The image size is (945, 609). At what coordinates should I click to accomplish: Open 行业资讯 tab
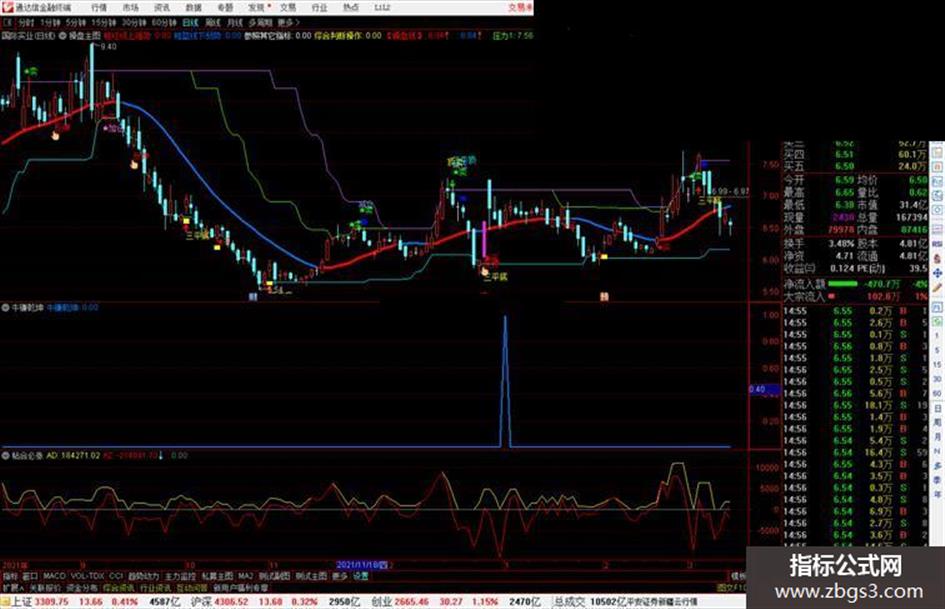(x=155, y=587)
